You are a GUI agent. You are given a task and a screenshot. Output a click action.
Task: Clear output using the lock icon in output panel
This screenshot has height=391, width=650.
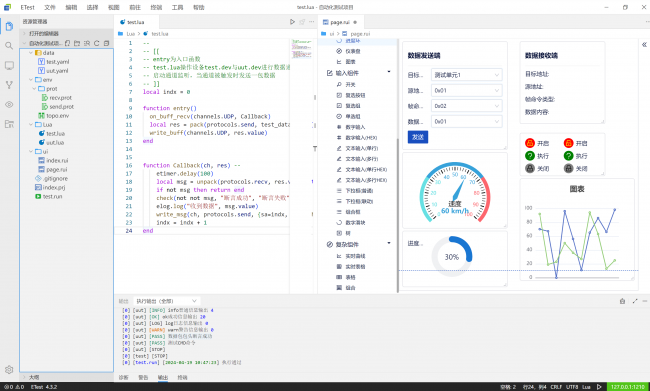(x=622, y=301)
